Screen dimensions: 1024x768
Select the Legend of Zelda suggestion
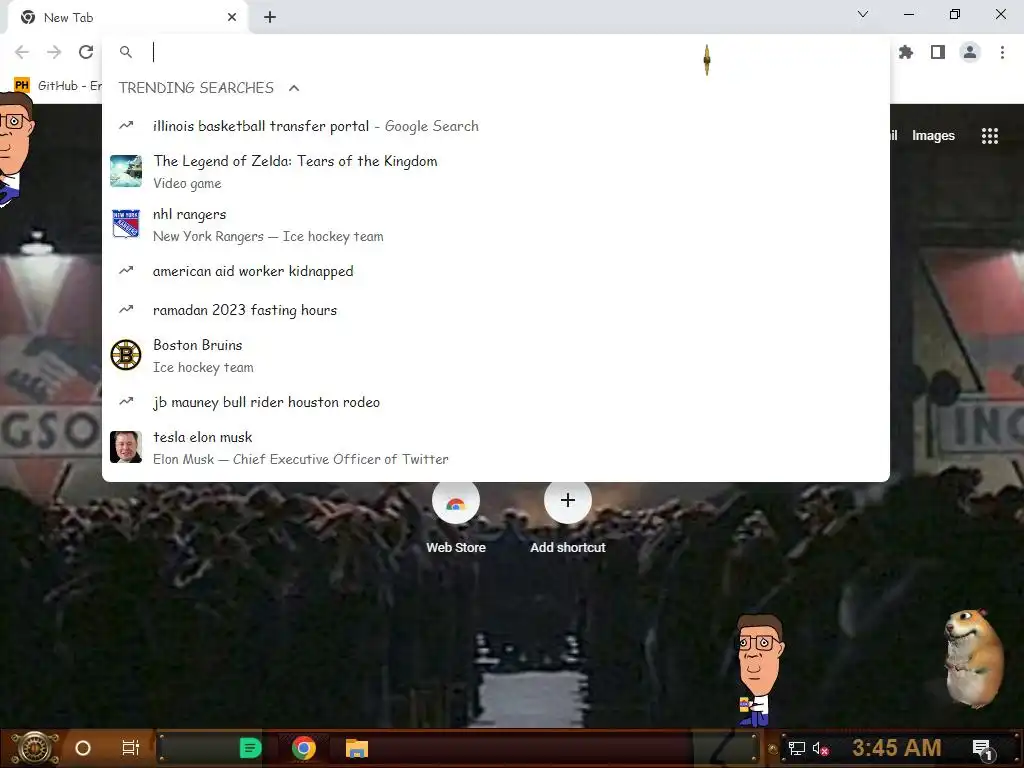496,171
